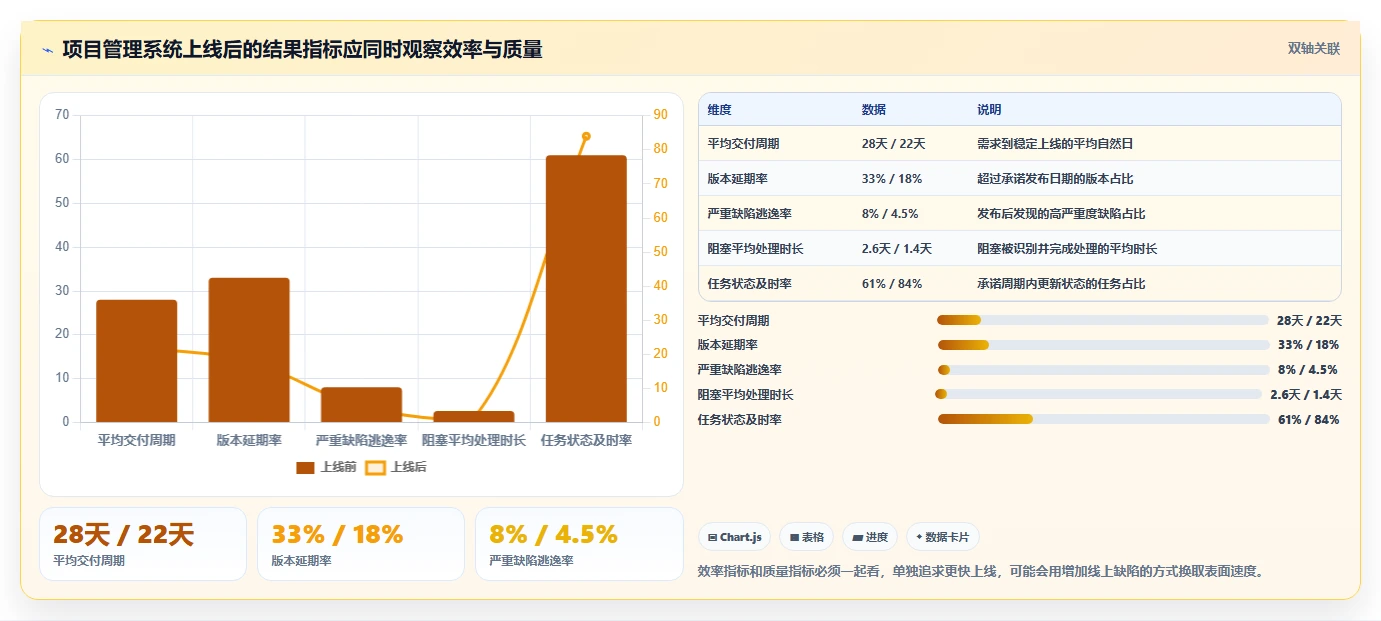Image resolution: width=1381 pixels, height=621 pixels.
Task: Click description 需求到稳定上线的平均自然日
Action: [x=1055, y=144]
